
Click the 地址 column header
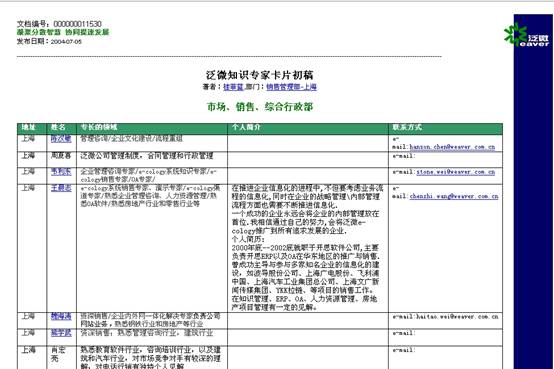[28, 127]
